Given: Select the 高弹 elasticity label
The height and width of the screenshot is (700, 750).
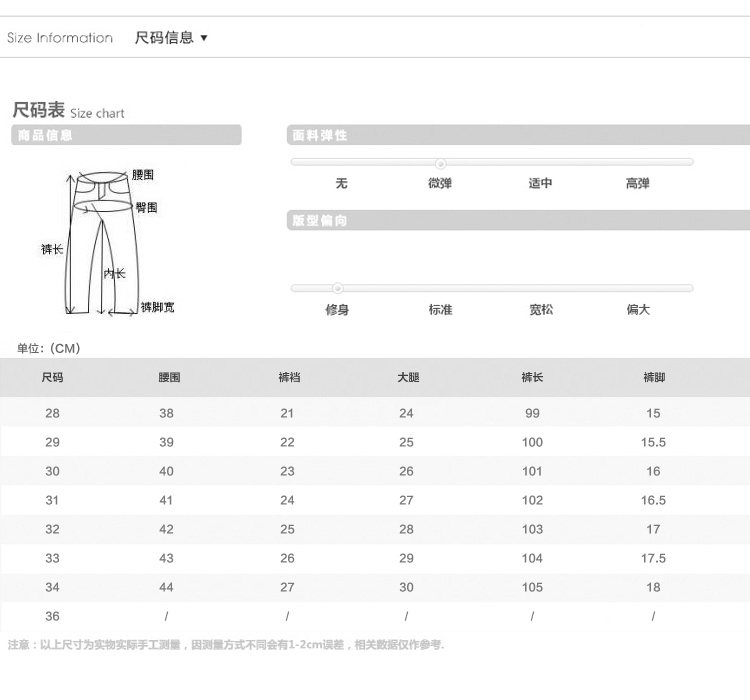Looking at the screenshot, I should 638,183.
